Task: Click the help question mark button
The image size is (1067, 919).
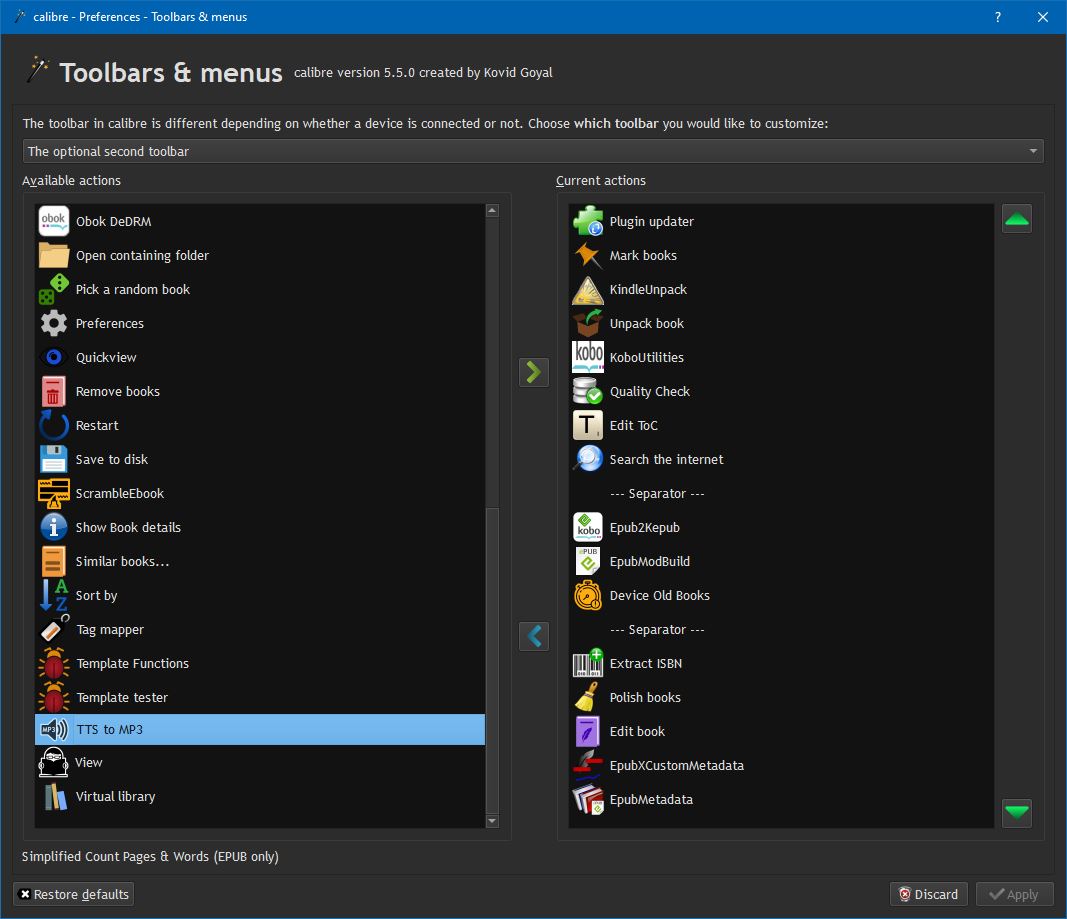Action: 998,17
